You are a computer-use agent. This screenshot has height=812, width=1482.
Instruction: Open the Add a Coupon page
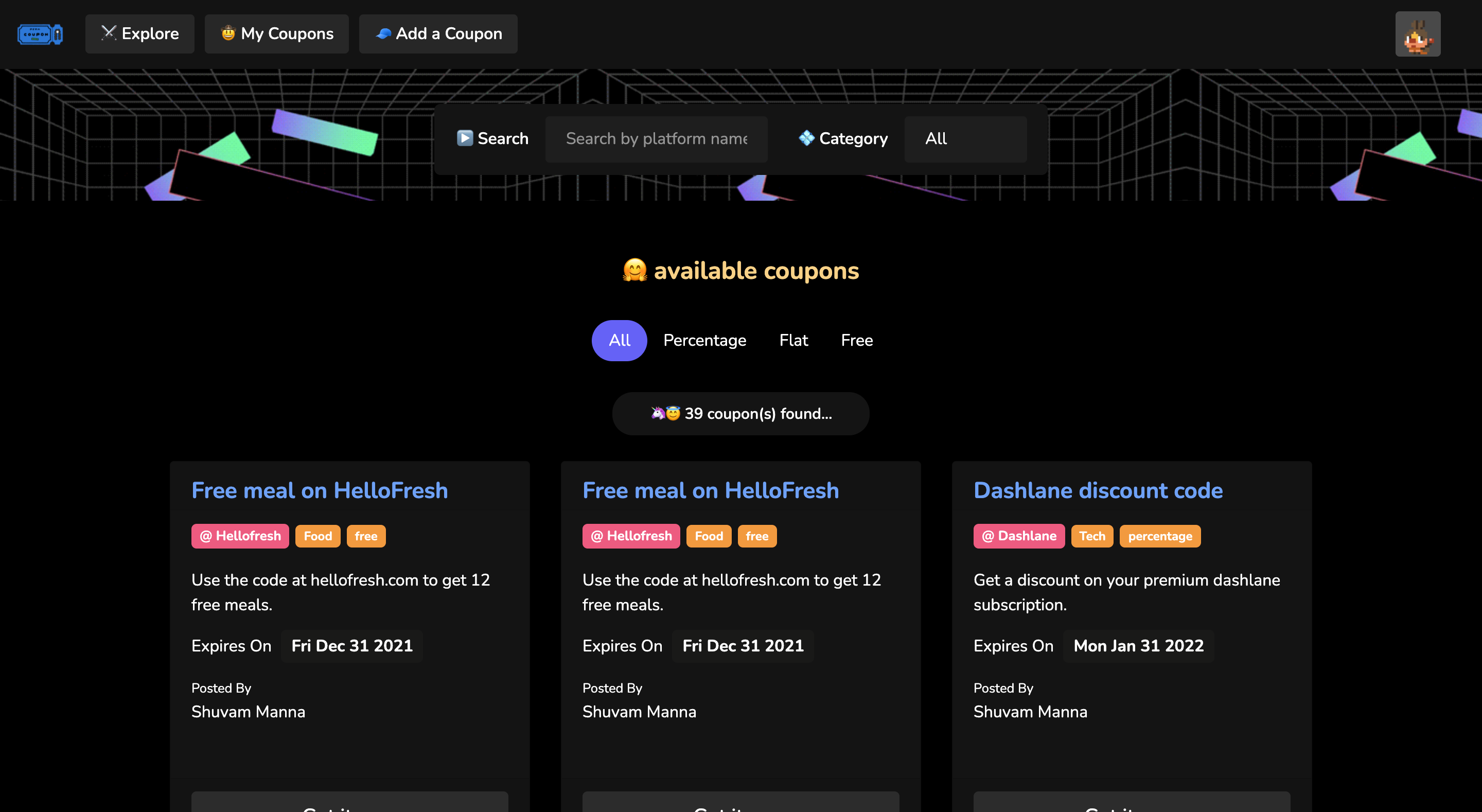pos(438,34)
